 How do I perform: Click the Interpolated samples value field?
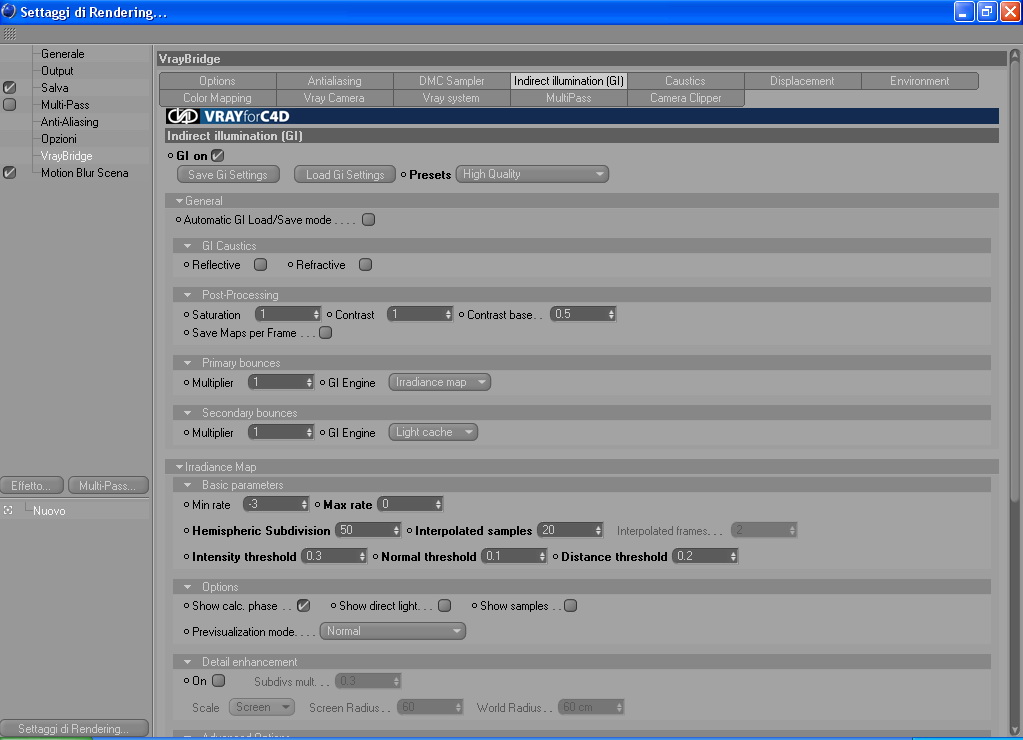566,531
